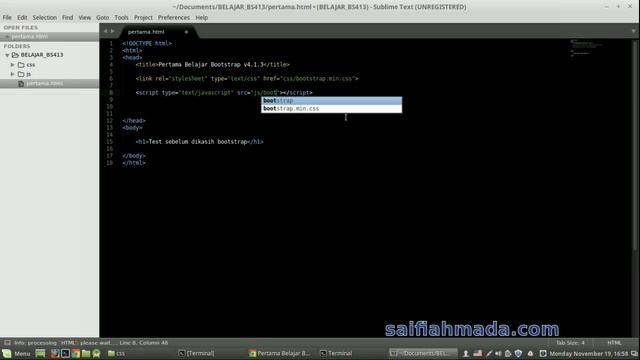Click the notifications bell tray icon

pyautogui.click(x=530, y=353)
